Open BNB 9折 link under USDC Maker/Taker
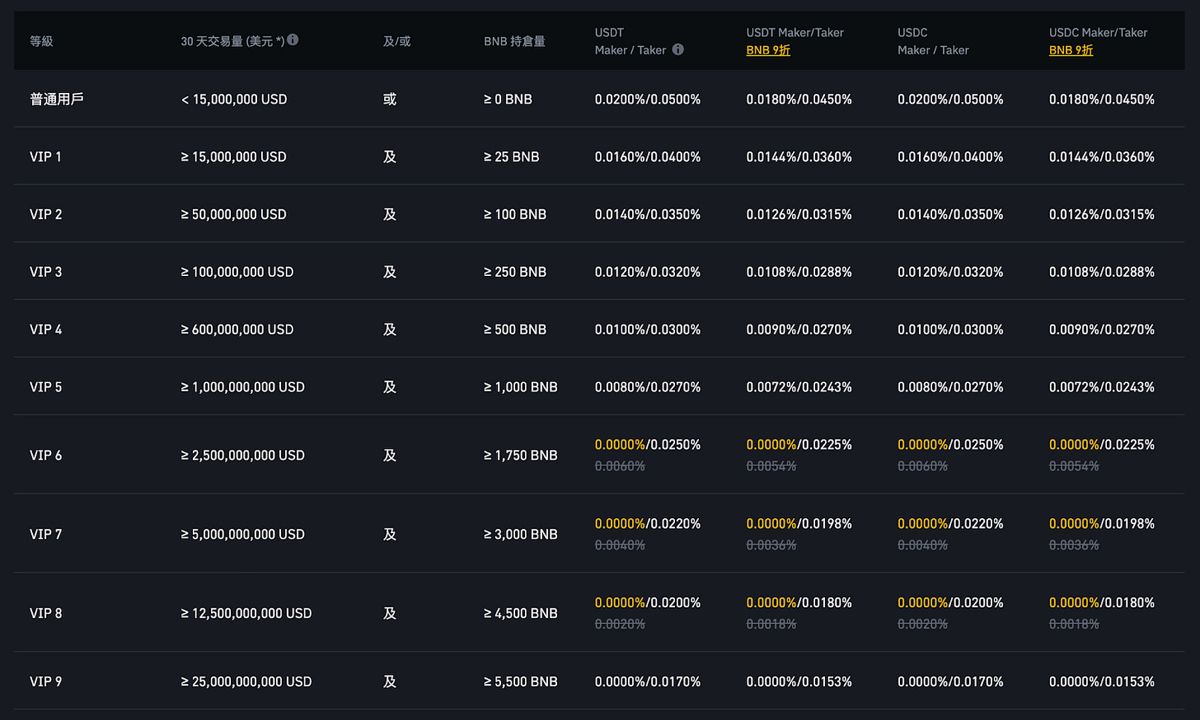 pos(1070,50)
